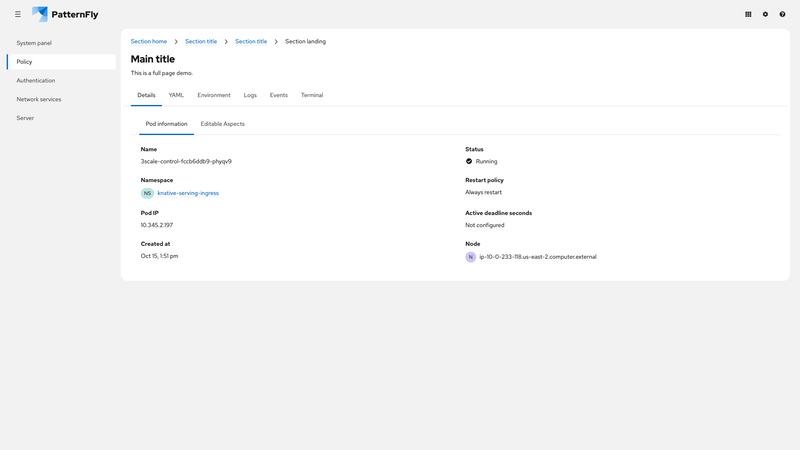Select Policy in sidebar
Viewport: 800px width, 450px height.
coord(61,62)
